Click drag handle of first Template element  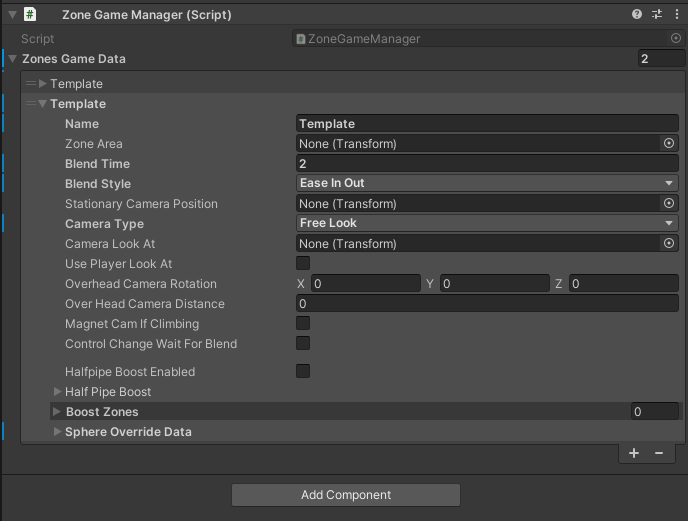pos(31,83)
